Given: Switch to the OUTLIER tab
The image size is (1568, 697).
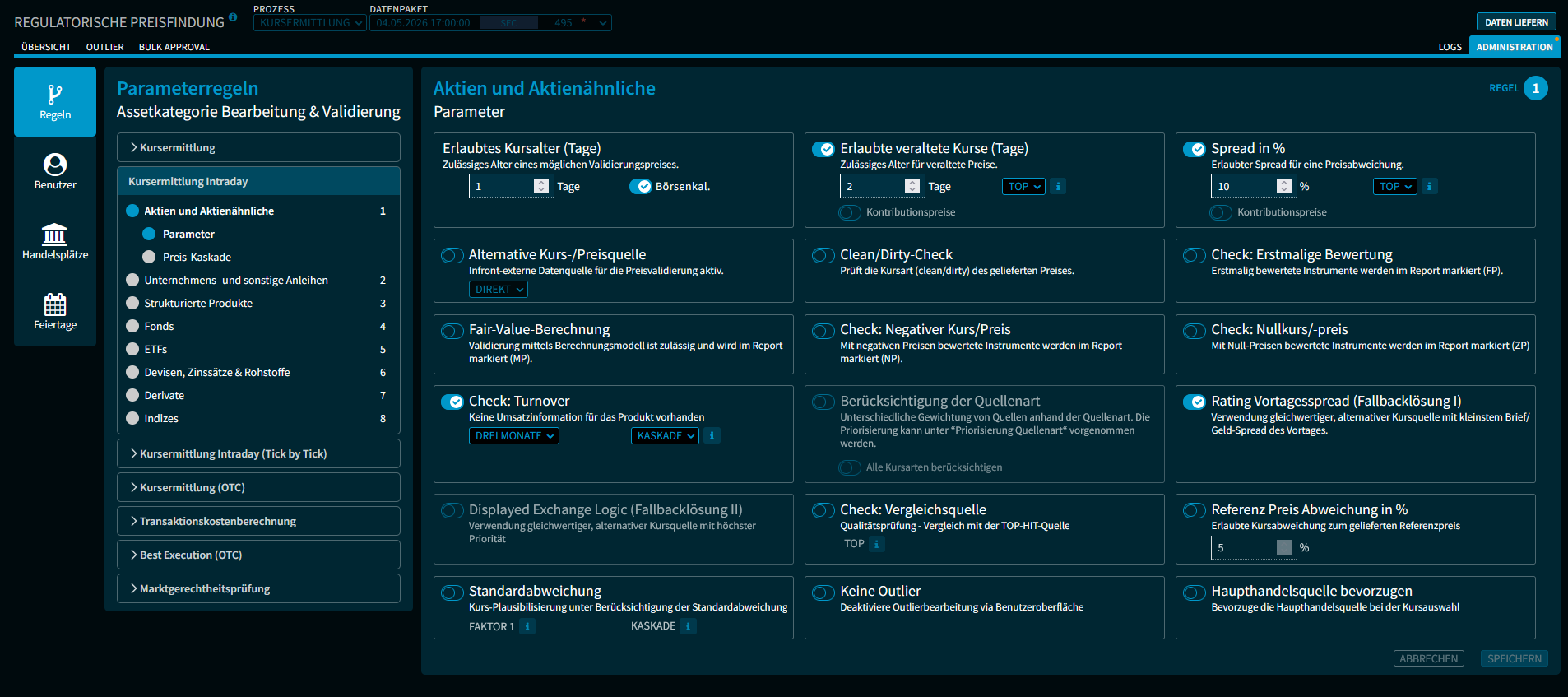Looking at the screenshot, I should click(105, 47).
